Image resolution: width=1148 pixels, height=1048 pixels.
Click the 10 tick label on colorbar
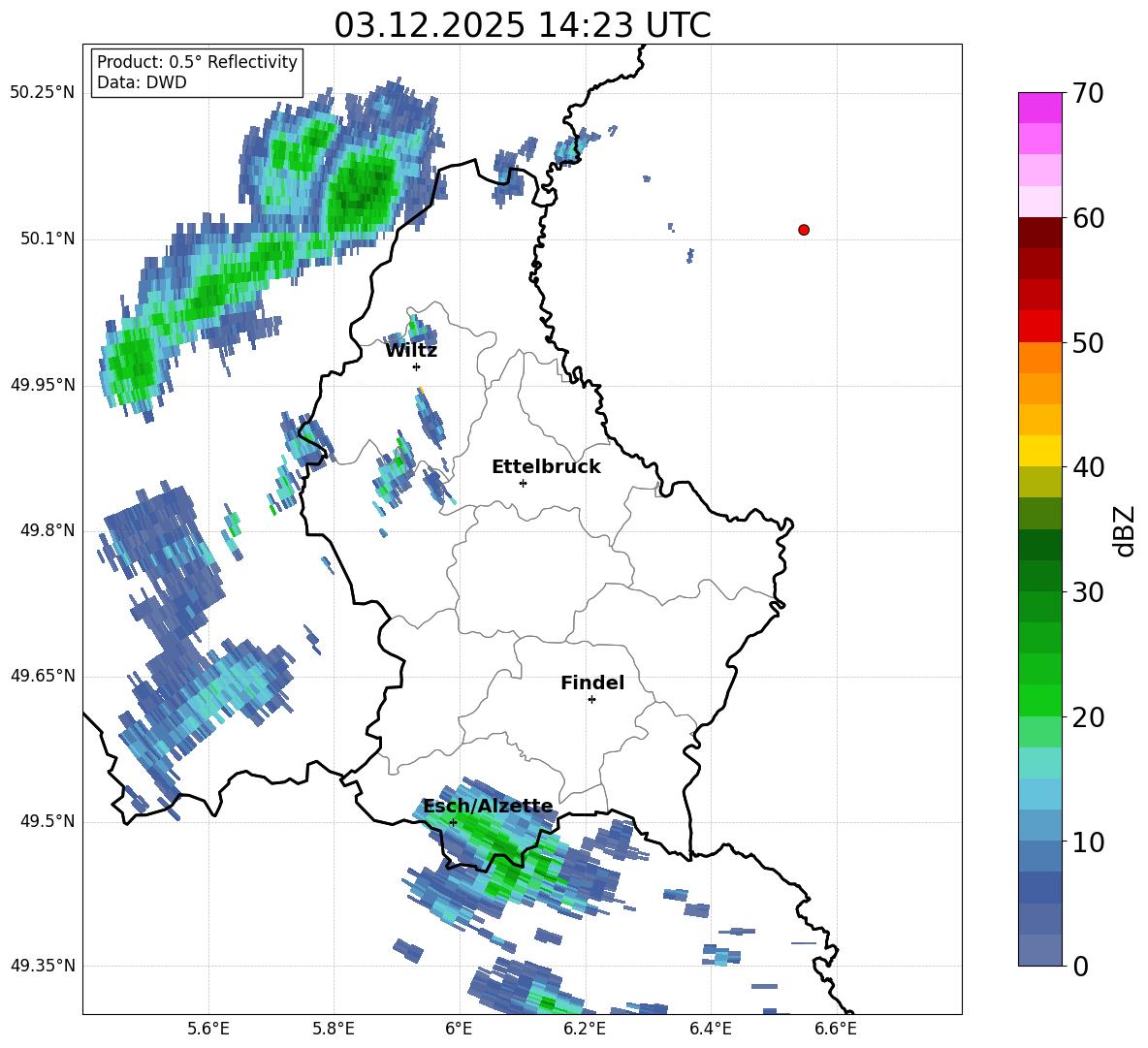pos(1088,842)
